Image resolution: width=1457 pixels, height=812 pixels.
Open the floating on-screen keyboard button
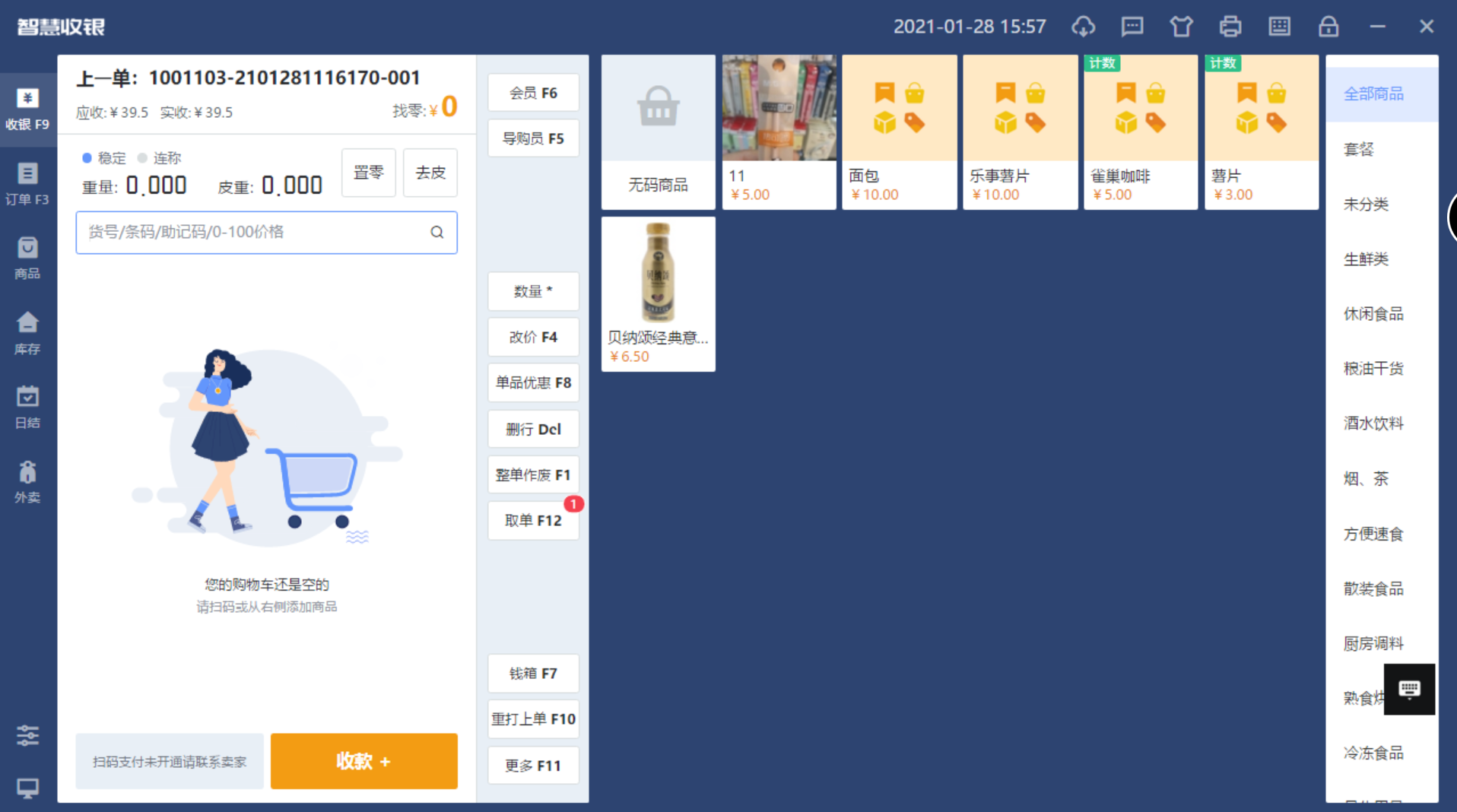pos(1408,689)
